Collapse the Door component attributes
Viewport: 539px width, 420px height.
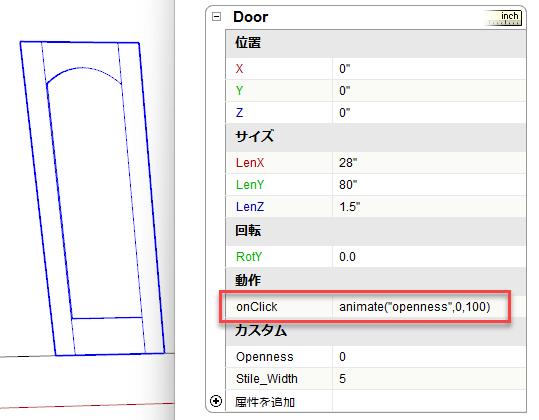216,16
